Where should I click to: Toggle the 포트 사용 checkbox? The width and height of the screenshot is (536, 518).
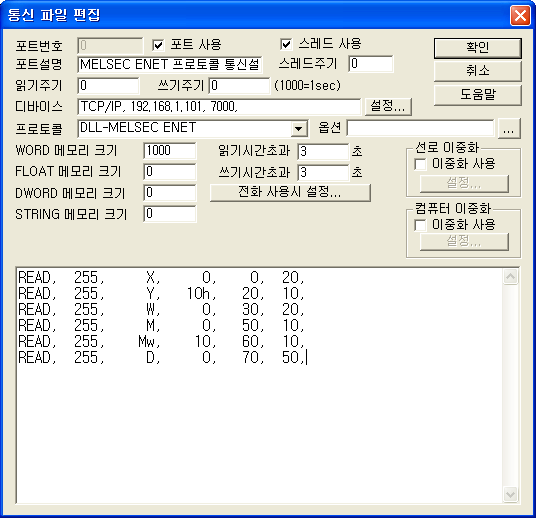click(x=158, y=45)
